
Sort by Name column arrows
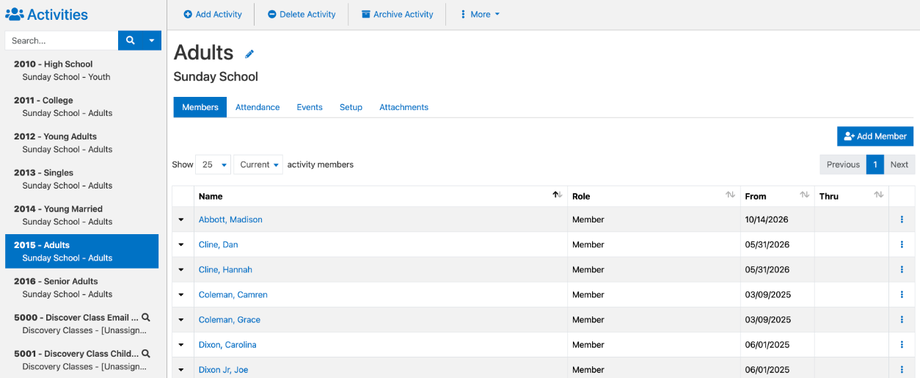[557, 195]
